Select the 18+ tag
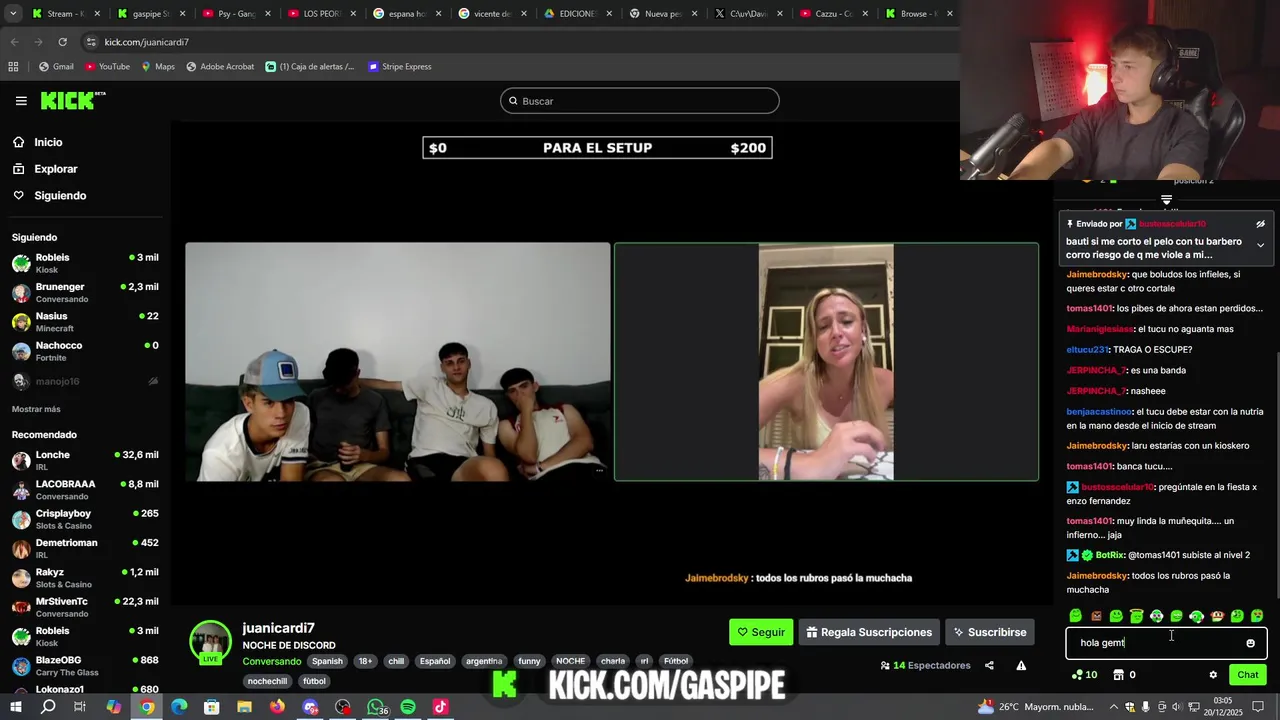 365,661
